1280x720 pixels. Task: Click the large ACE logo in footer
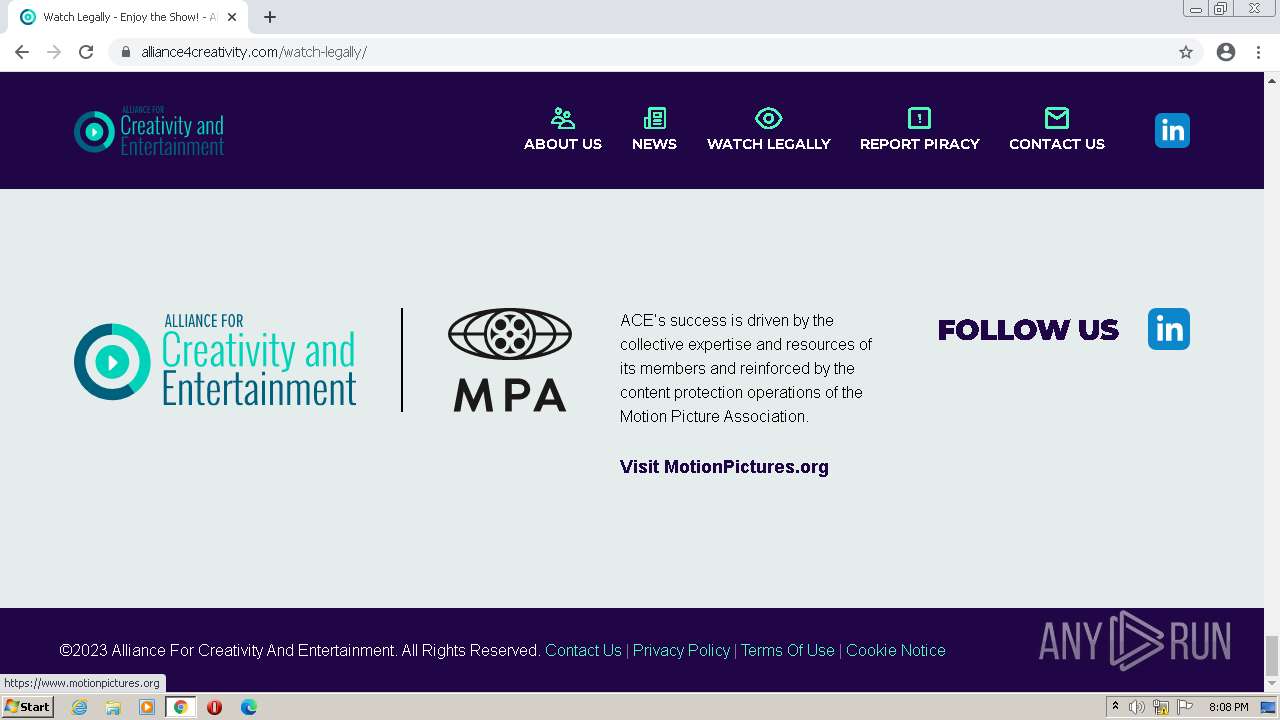215,360
